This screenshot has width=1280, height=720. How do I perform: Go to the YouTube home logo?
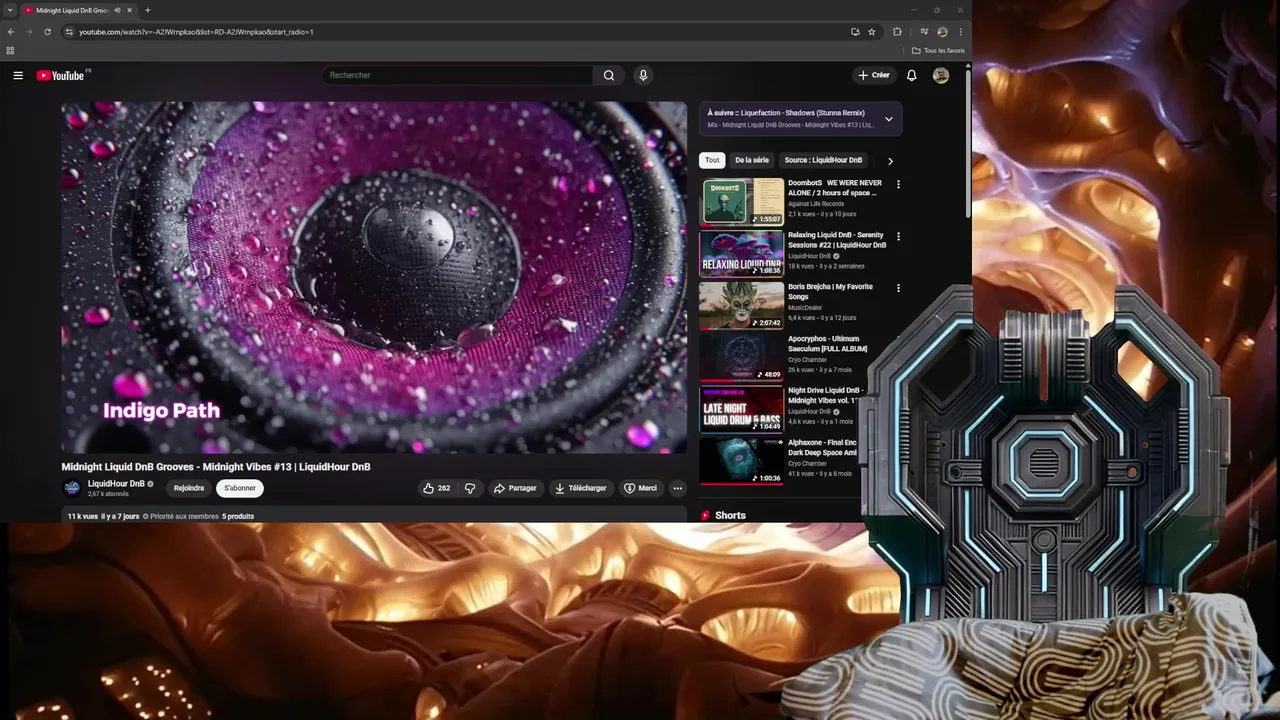tap(60, 75)
